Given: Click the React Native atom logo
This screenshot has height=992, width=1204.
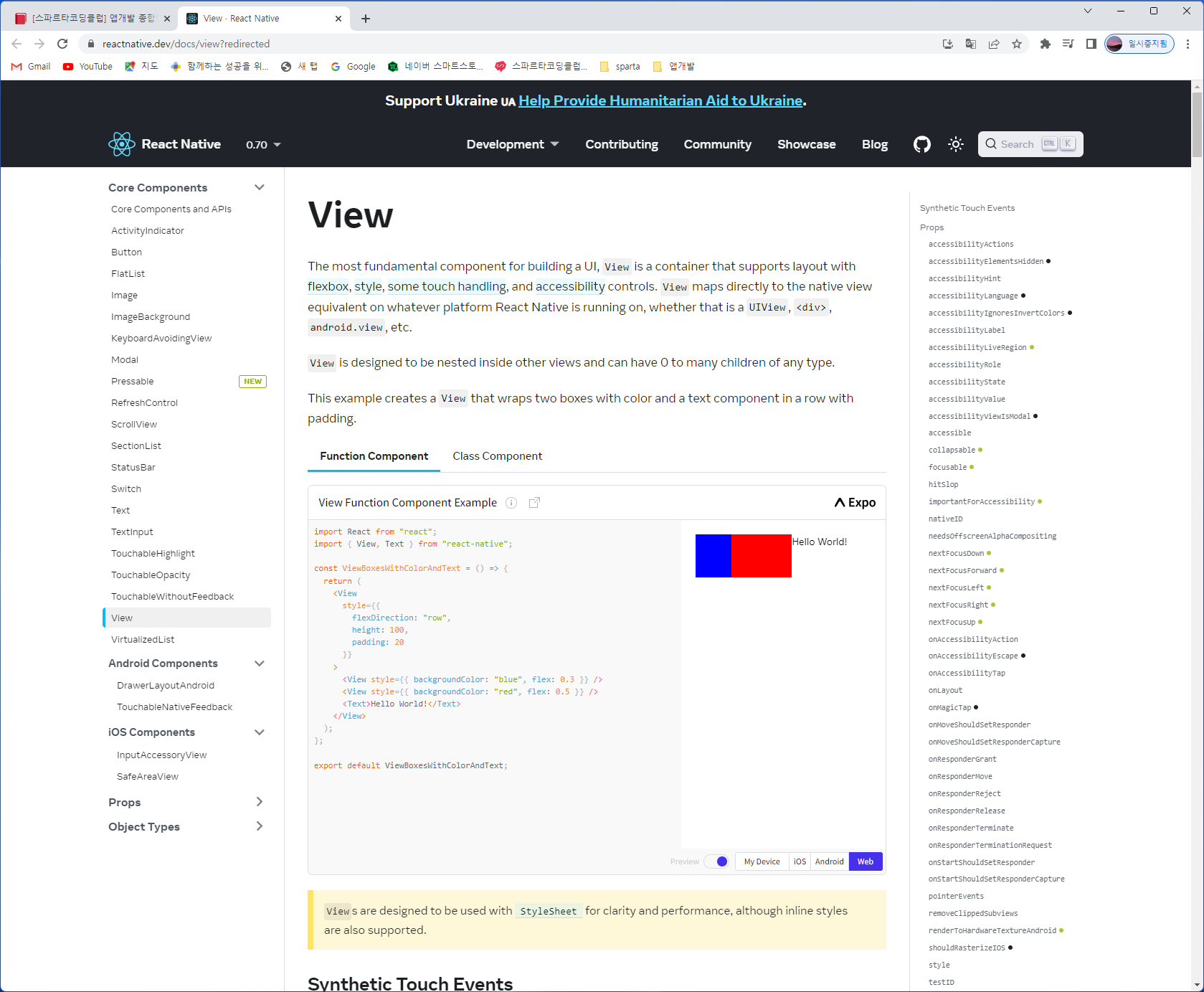Looking at the screenshot, I should 122,144.
